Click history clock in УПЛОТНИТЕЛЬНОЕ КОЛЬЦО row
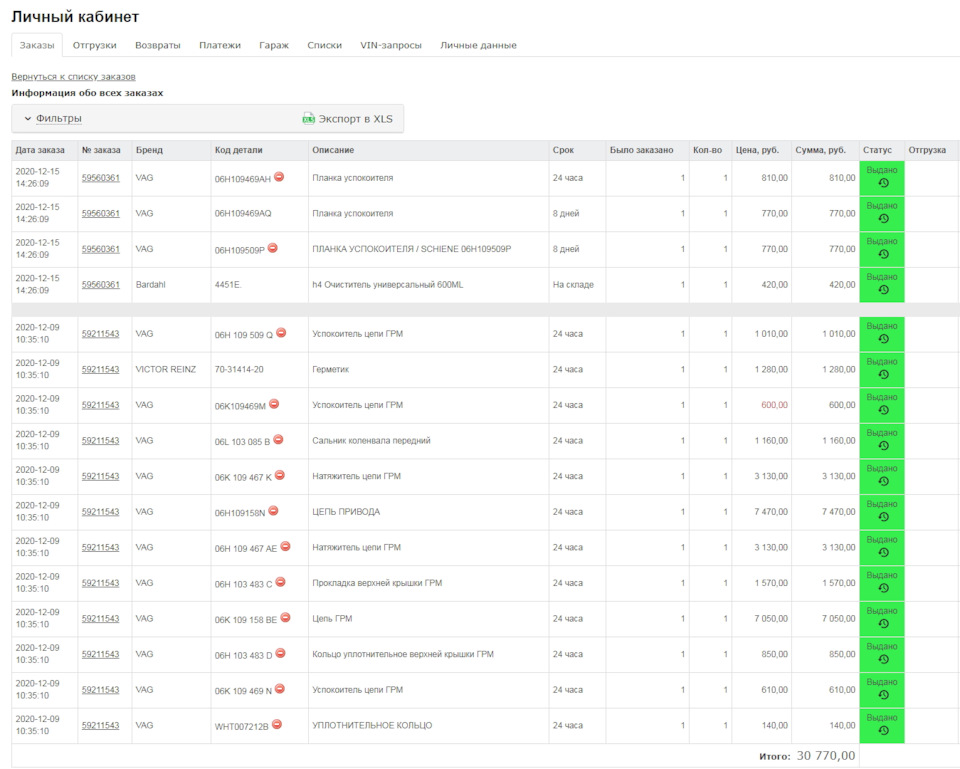This screenshot has width=960, height=769. pos(883,731)
